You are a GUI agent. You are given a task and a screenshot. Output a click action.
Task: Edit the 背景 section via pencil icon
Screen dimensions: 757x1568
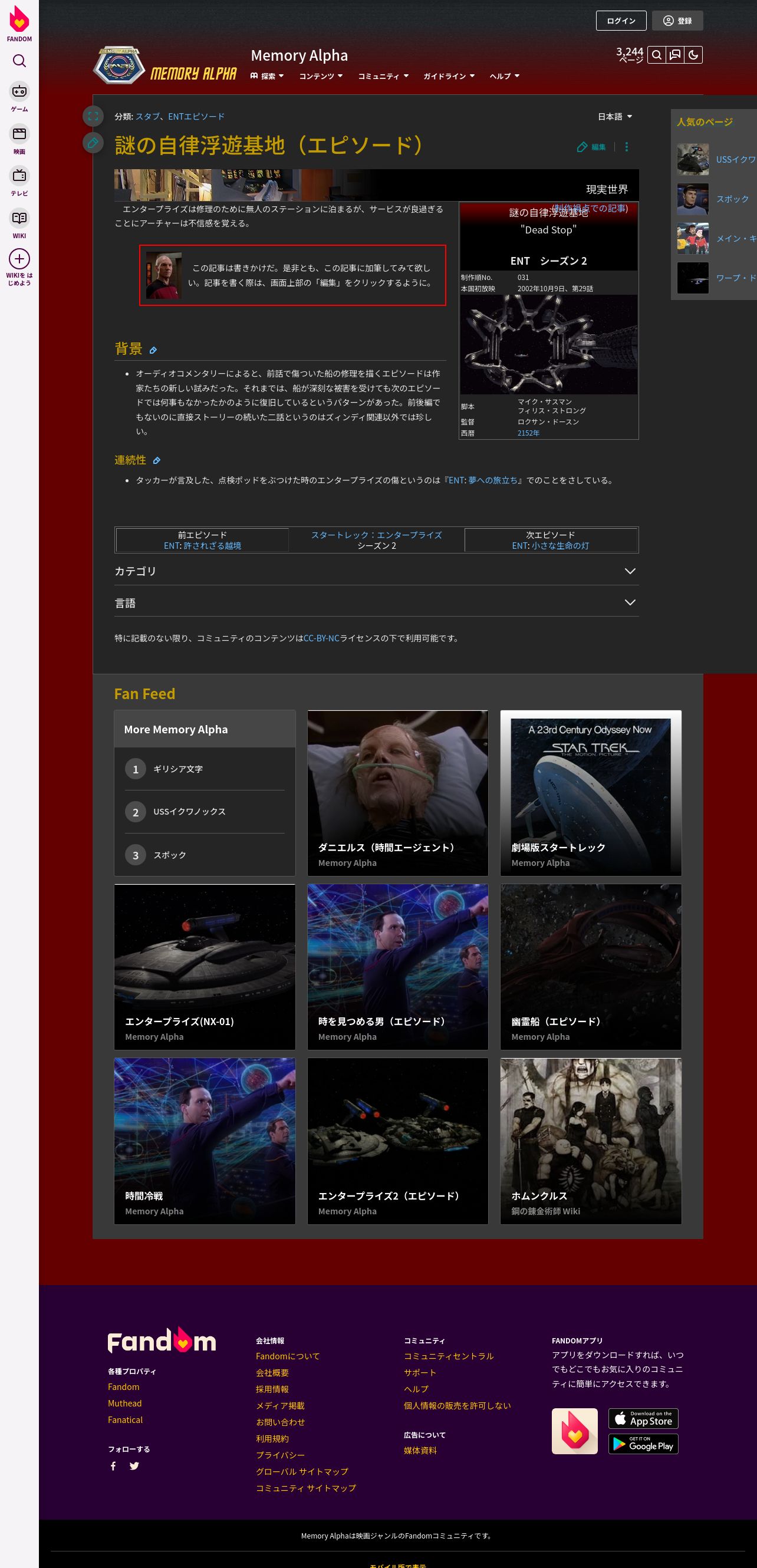(x=153, y=350)
